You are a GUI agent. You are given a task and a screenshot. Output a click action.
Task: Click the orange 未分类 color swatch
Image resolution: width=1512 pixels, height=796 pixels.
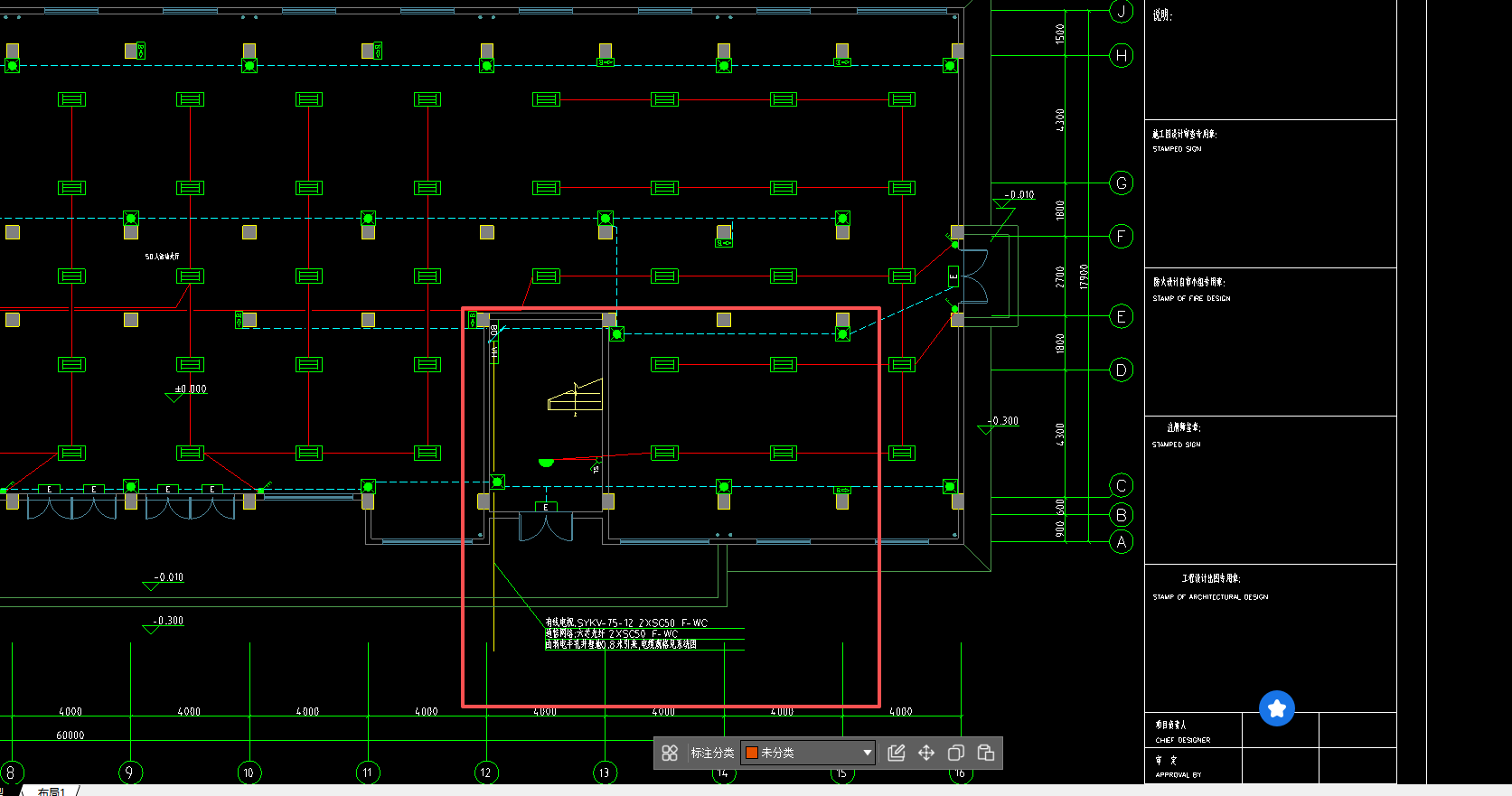751,753
